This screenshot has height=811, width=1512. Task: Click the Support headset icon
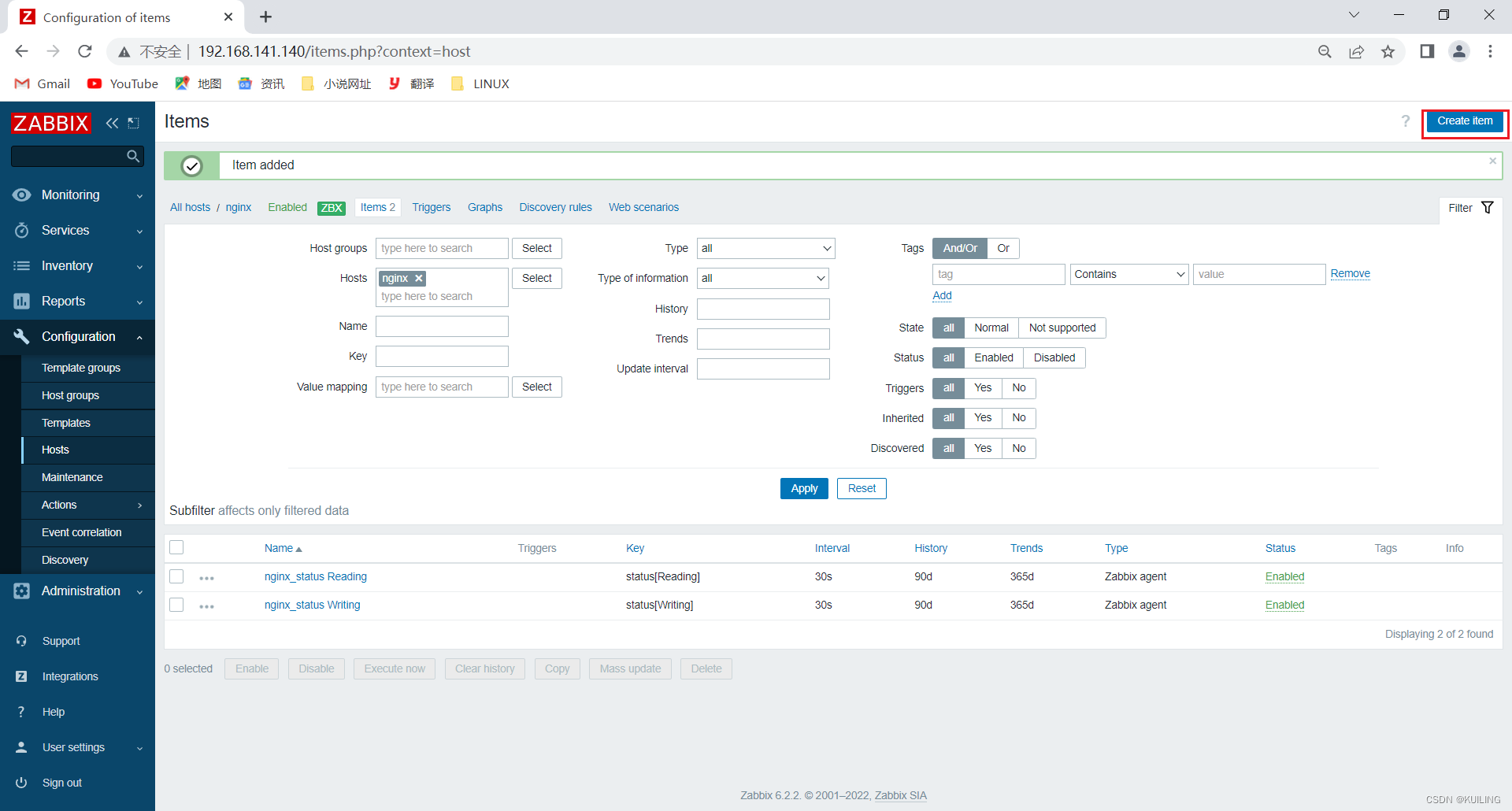21,641
